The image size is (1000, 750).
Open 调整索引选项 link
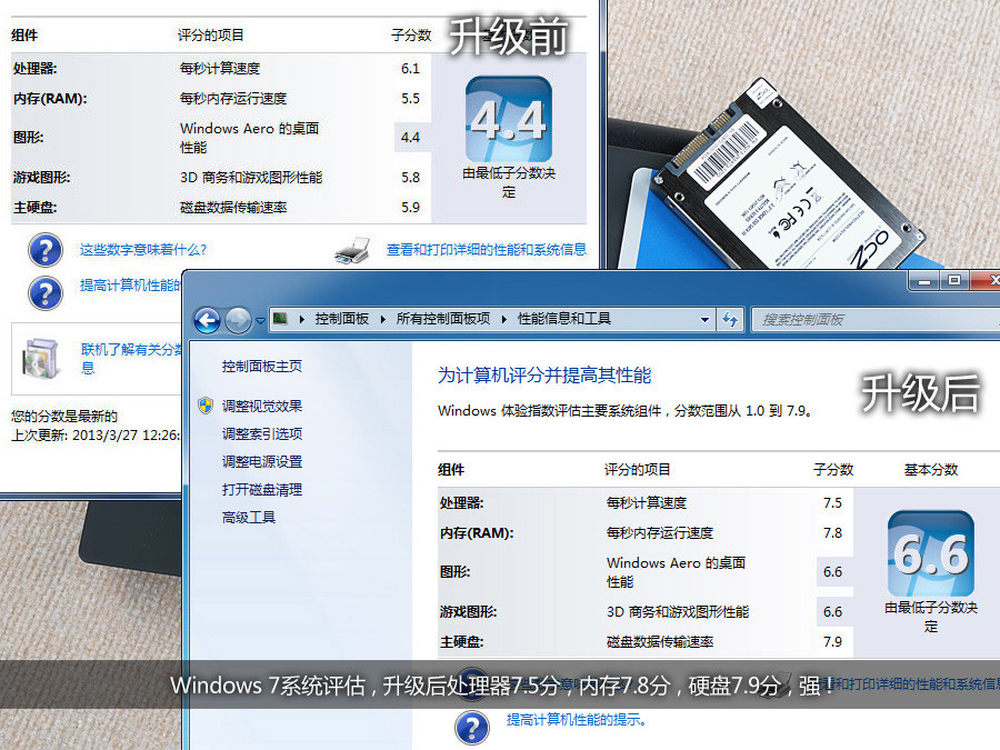coord(261,434)
